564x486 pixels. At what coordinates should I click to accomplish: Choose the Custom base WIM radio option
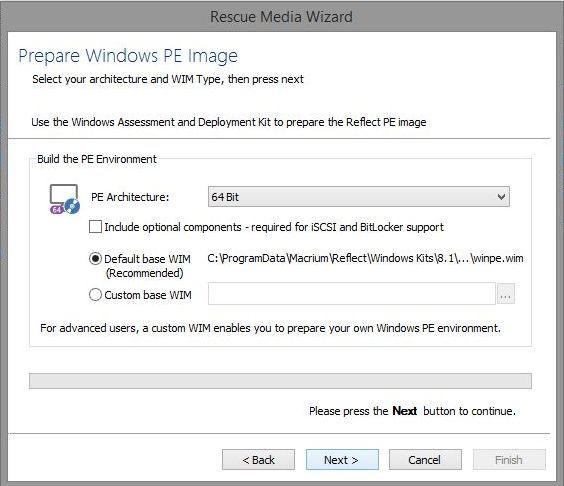(x=95, y=295)
